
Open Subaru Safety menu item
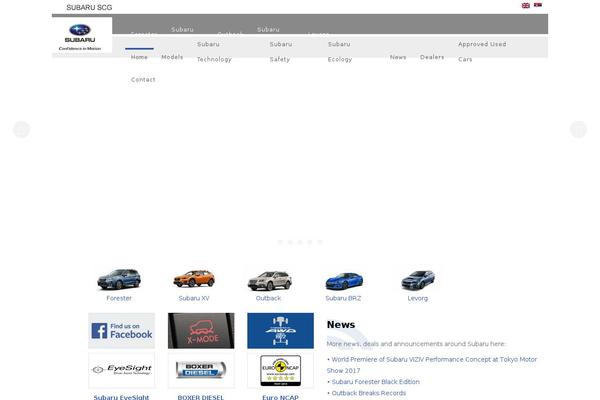click(x=281, y=52)
